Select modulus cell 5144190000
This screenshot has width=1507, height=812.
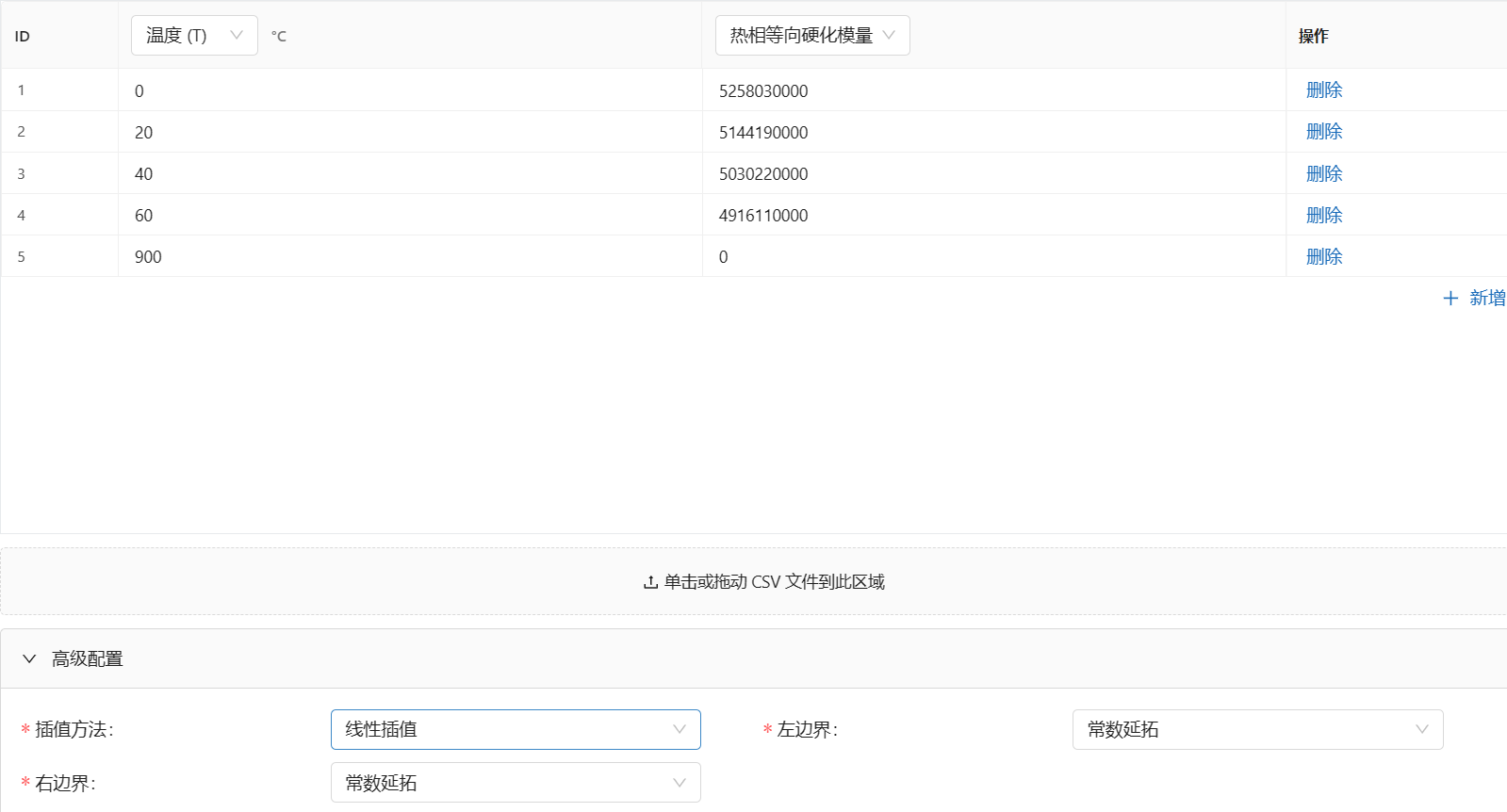coord(994,132)
